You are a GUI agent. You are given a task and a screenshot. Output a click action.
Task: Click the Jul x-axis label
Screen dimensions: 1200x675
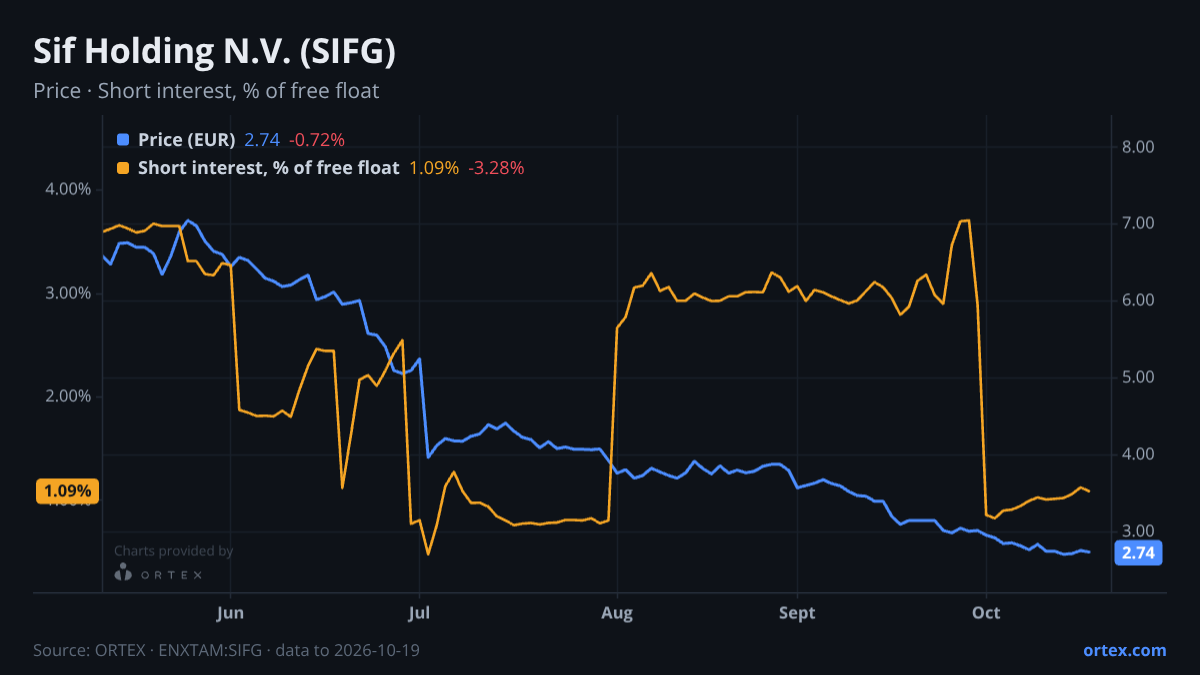point(419,613)
